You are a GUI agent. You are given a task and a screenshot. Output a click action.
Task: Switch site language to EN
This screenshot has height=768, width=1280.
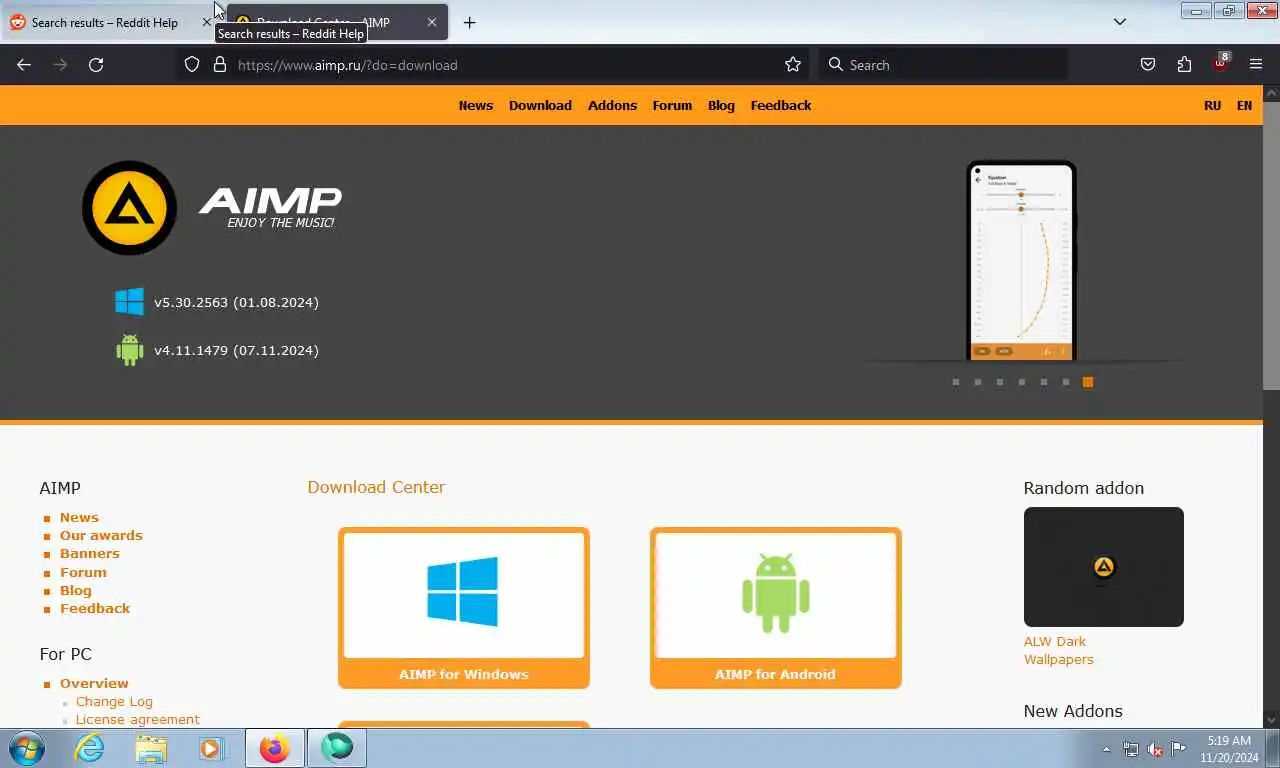click(1244, 105)
